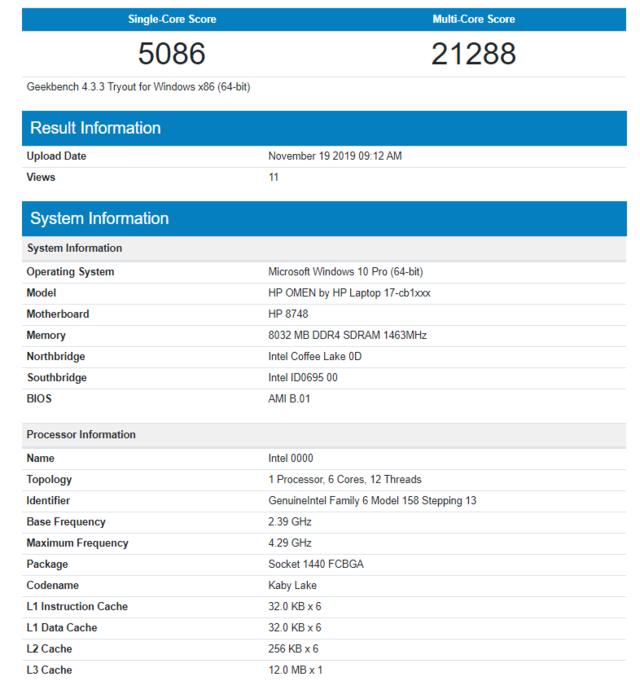
Task: Click the Identifier label
Action: [x=48, y=500]
